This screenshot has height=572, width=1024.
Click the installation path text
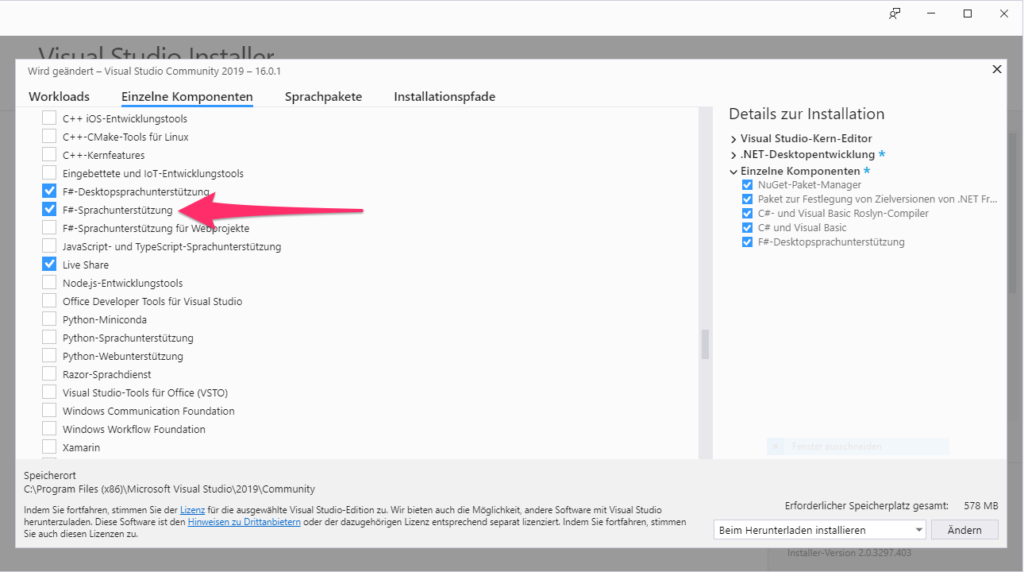[169, 489]
